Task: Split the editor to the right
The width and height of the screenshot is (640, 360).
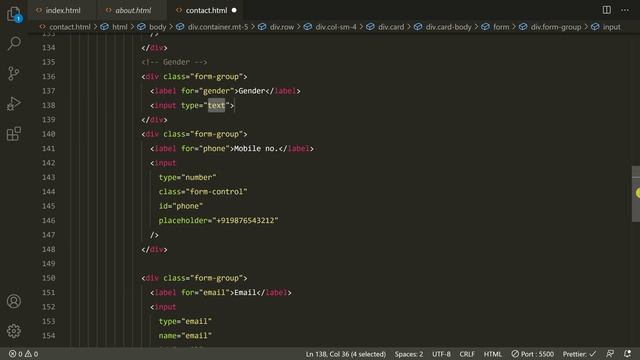Action: [607, 10]
